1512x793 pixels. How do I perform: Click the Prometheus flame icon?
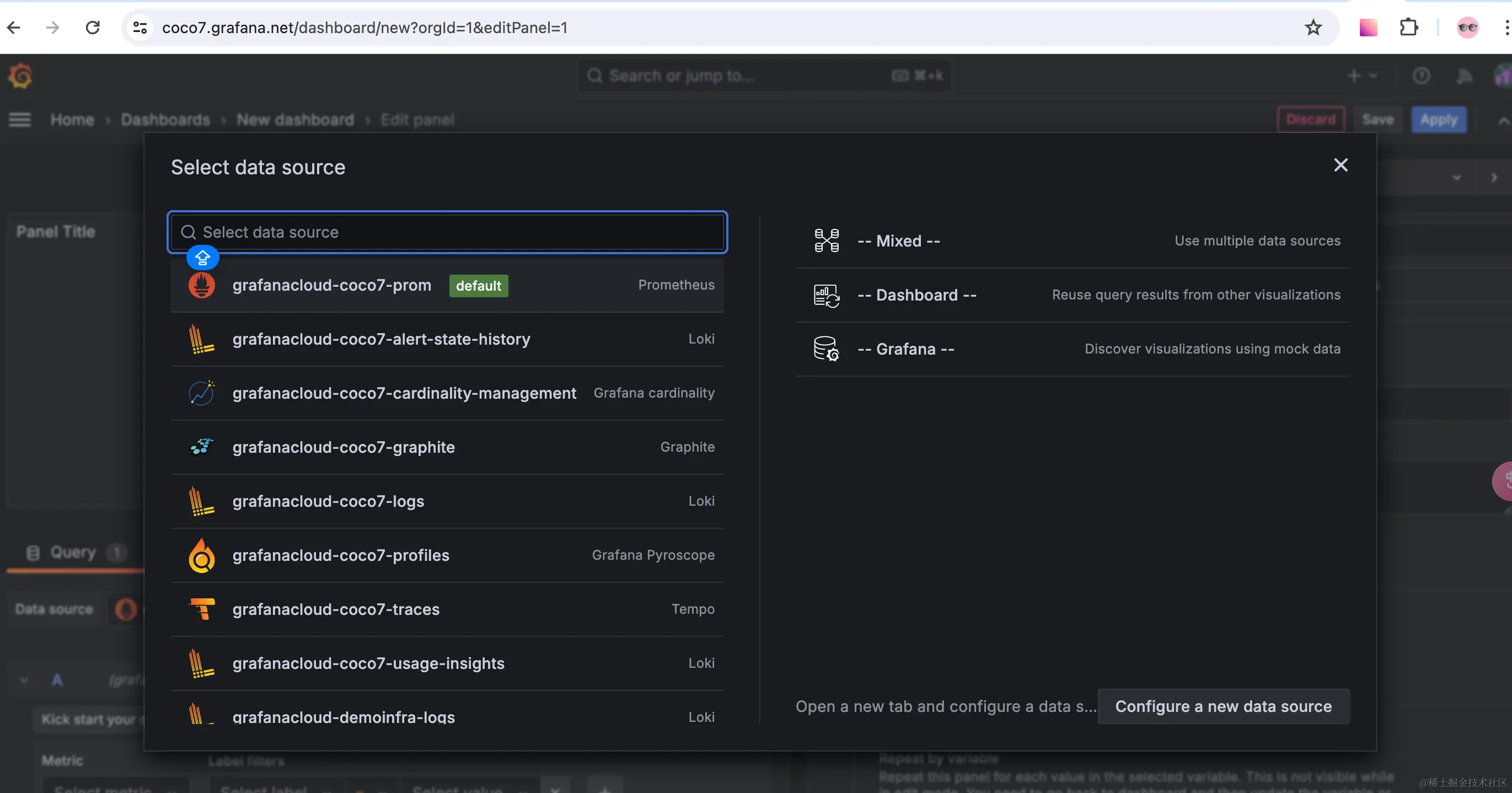pos(201,285)
